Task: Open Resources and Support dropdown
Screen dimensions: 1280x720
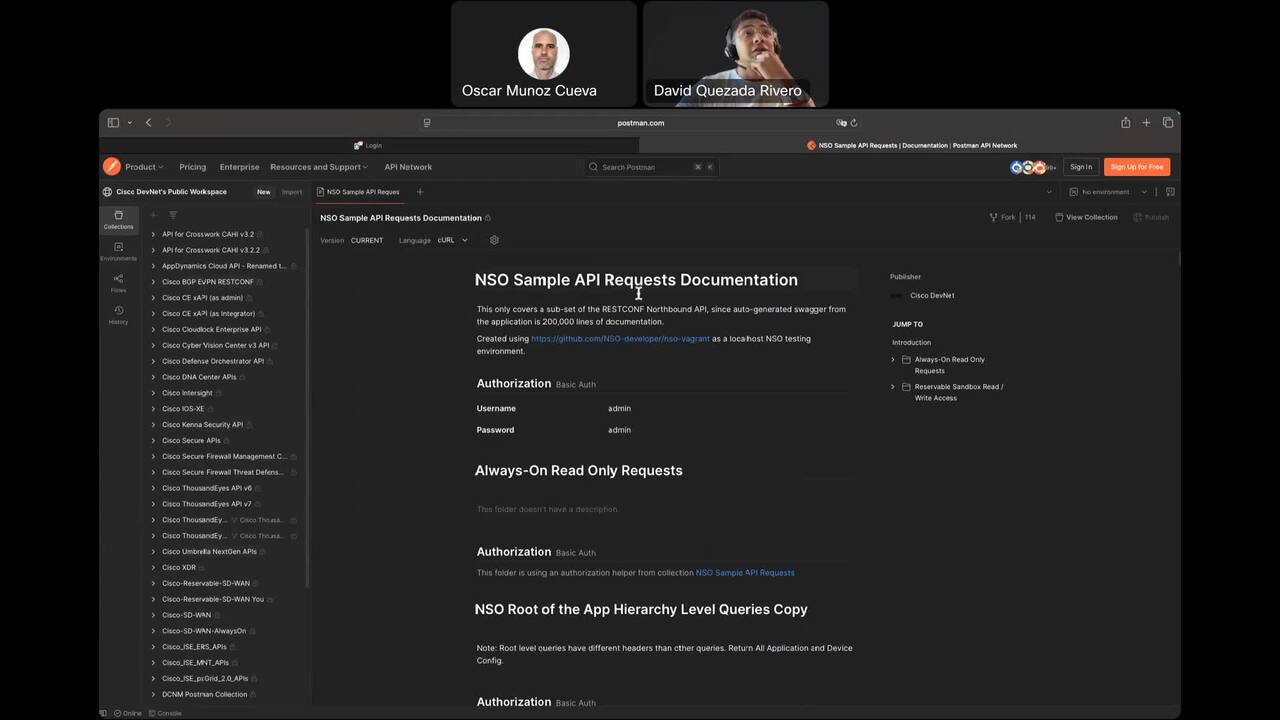Action: click(319, 167)
